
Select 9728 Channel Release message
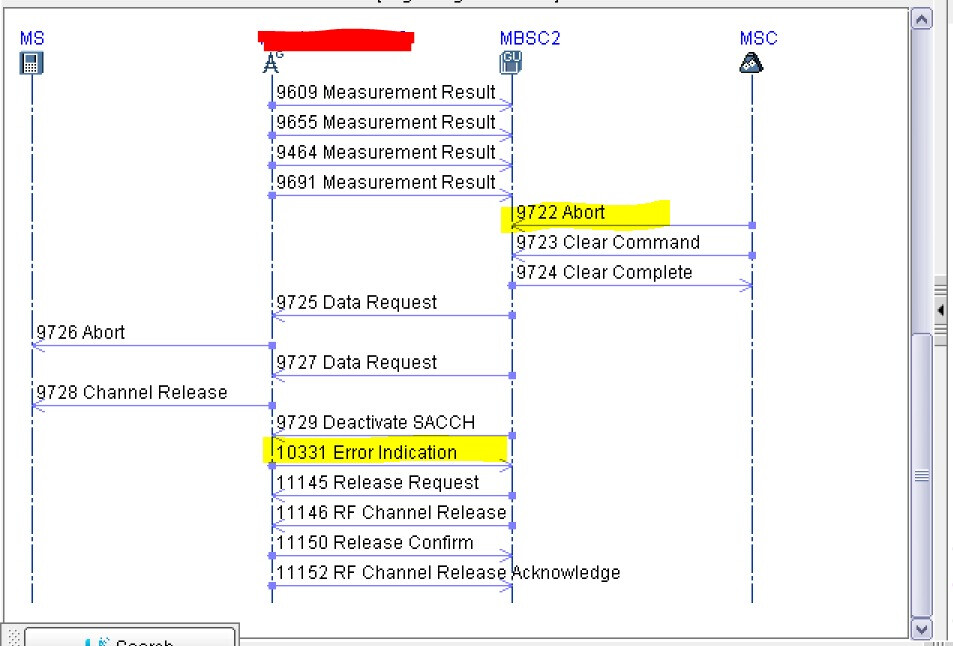coord(132,392)
